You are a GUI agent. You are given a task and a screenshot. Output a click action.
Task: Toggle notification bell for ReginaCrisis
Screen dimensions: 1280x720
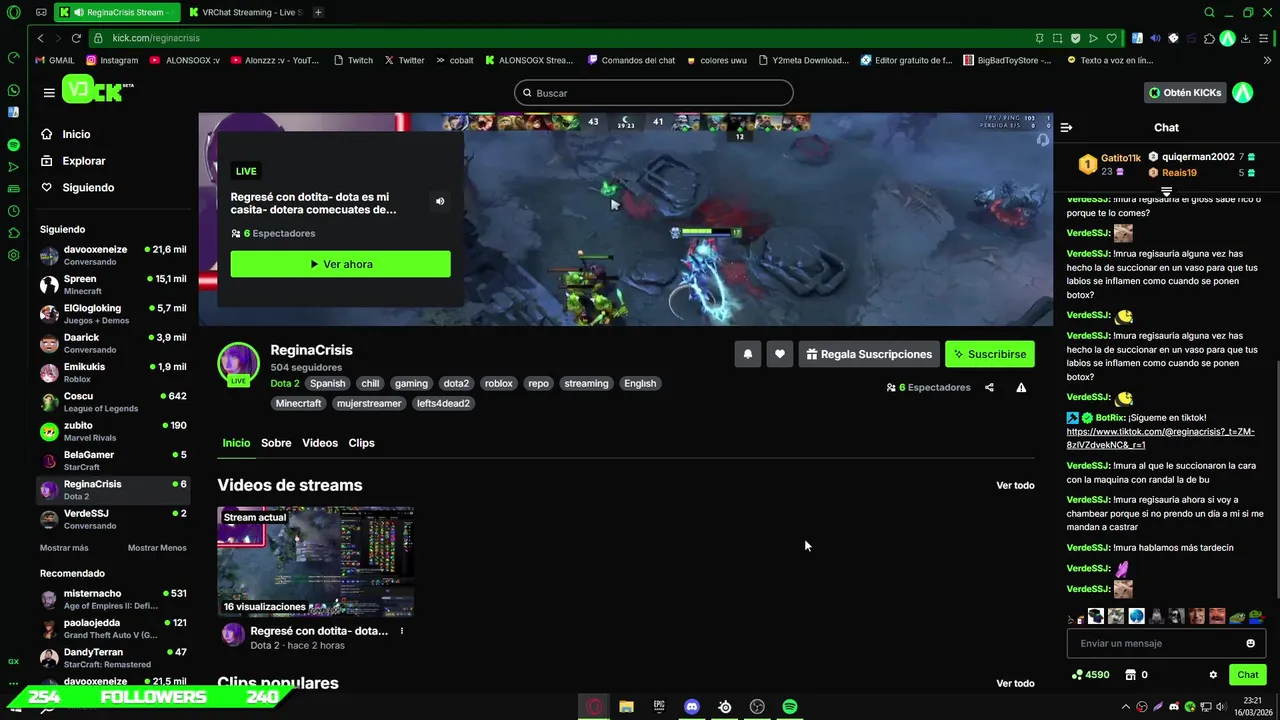pos(747,354)
